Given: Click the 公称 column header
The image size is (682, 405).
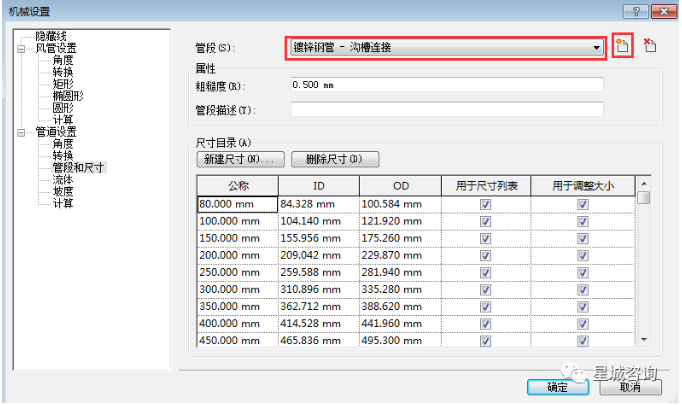Looking at the screenshot, I should (x=238, y=186).
